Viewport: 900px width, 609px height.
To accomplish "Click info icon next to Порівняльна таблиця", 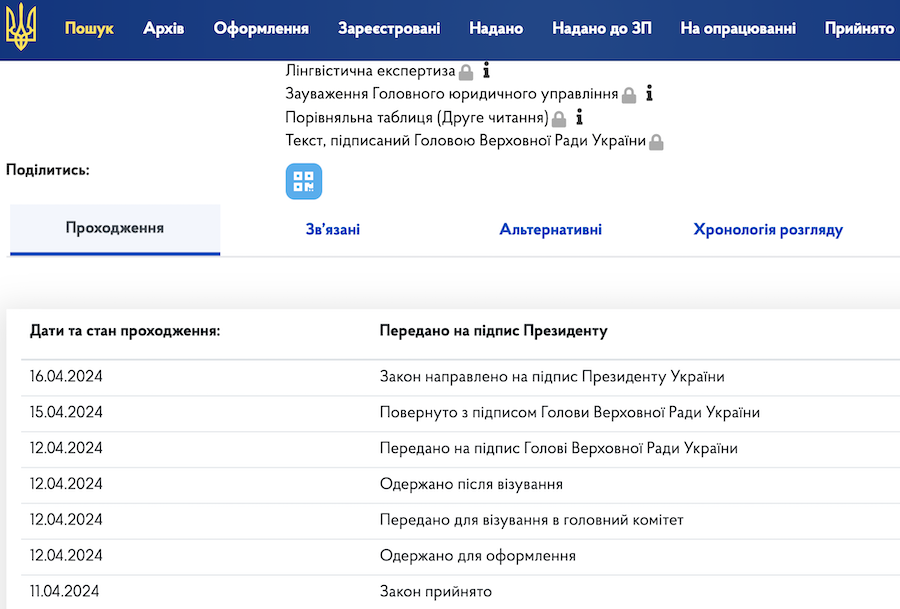I will click(x=579, y=118).
